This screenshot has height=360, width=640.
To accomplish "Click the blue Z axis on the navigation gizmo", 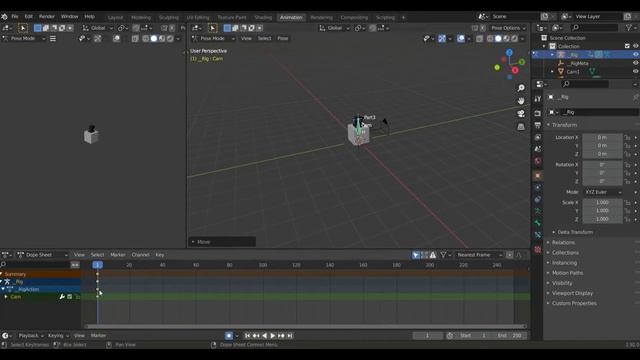I will point(509,53).
